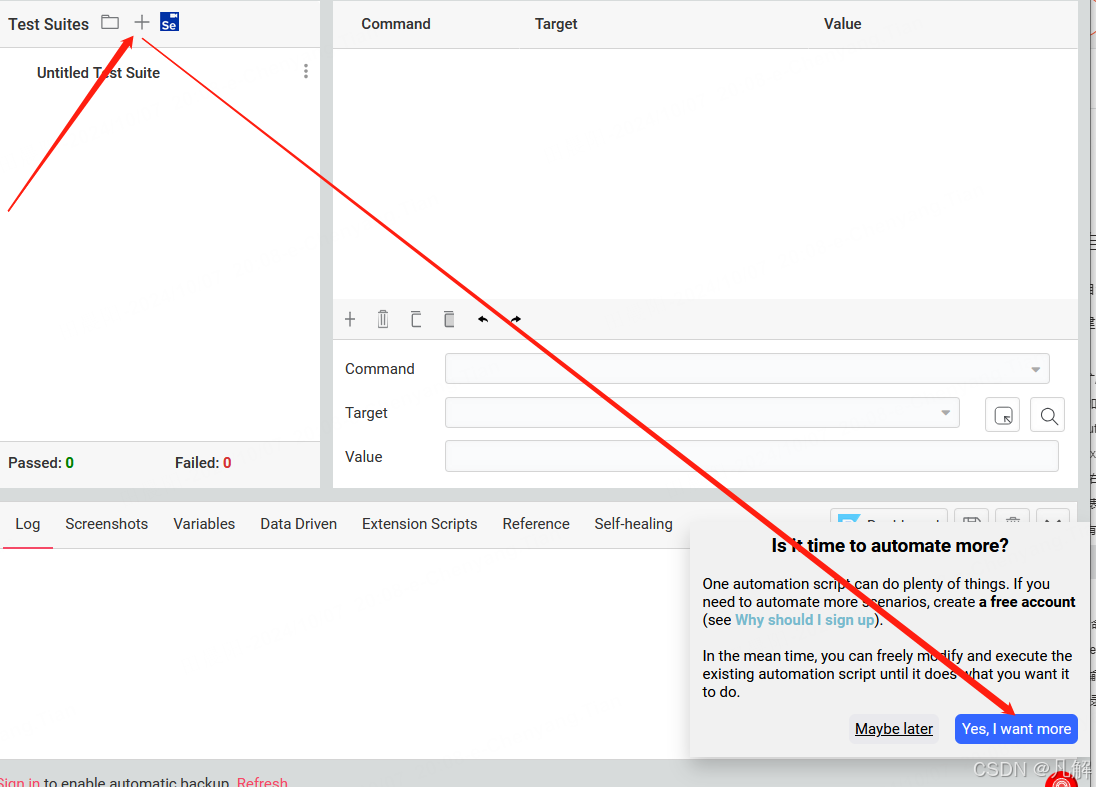Click the Test Suites panel title
The width and height of the screenshot is (1096, 787).
click(49, 24)
